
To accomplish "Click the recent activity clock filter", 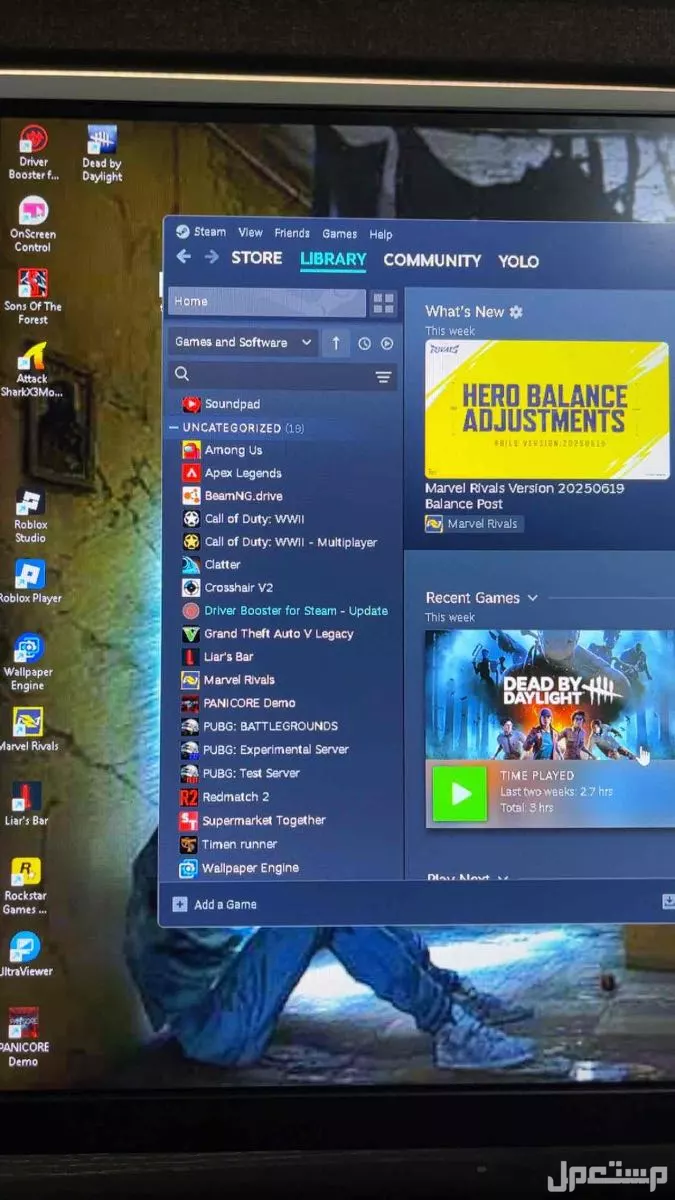I will 364,343.
